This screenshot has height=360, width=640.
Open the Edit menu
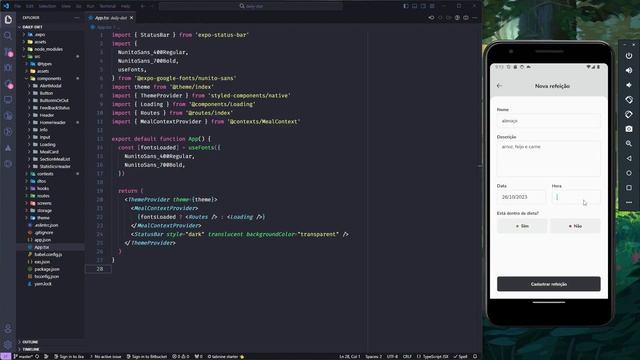tap(30, 6)
